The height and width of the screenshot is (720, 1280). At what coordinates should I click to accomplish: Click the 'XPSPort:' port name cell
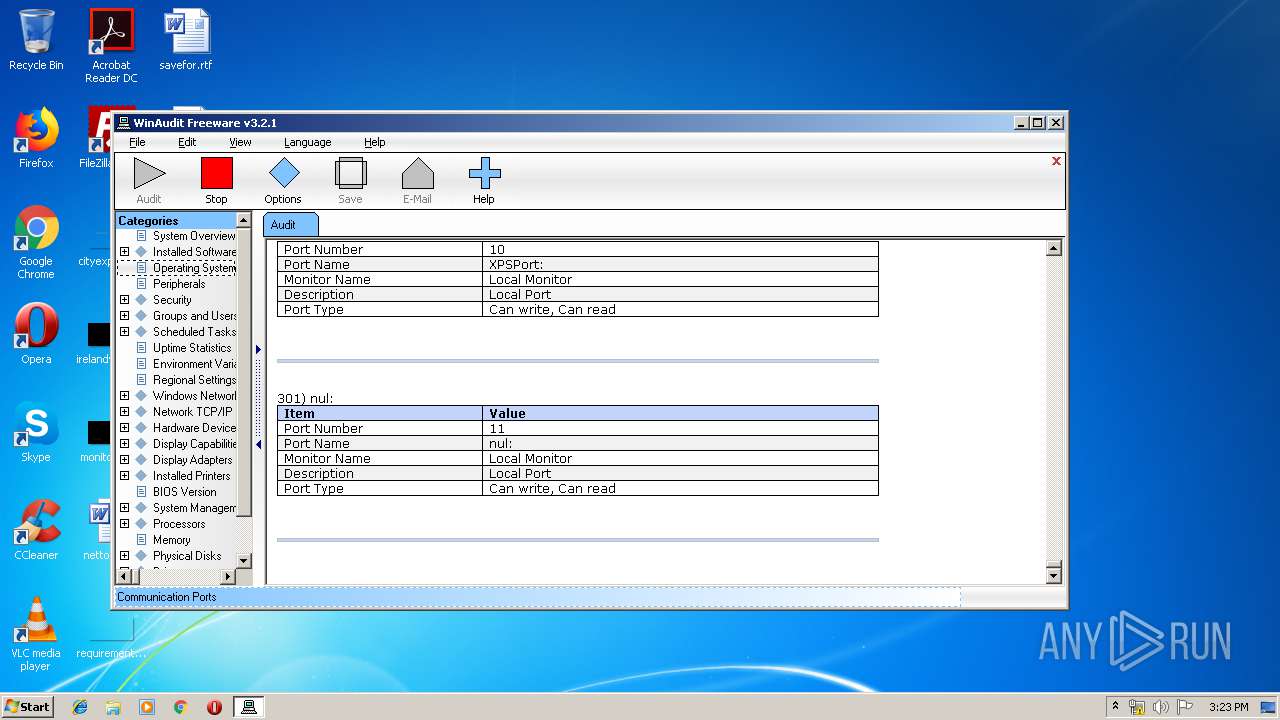point(680,264)
